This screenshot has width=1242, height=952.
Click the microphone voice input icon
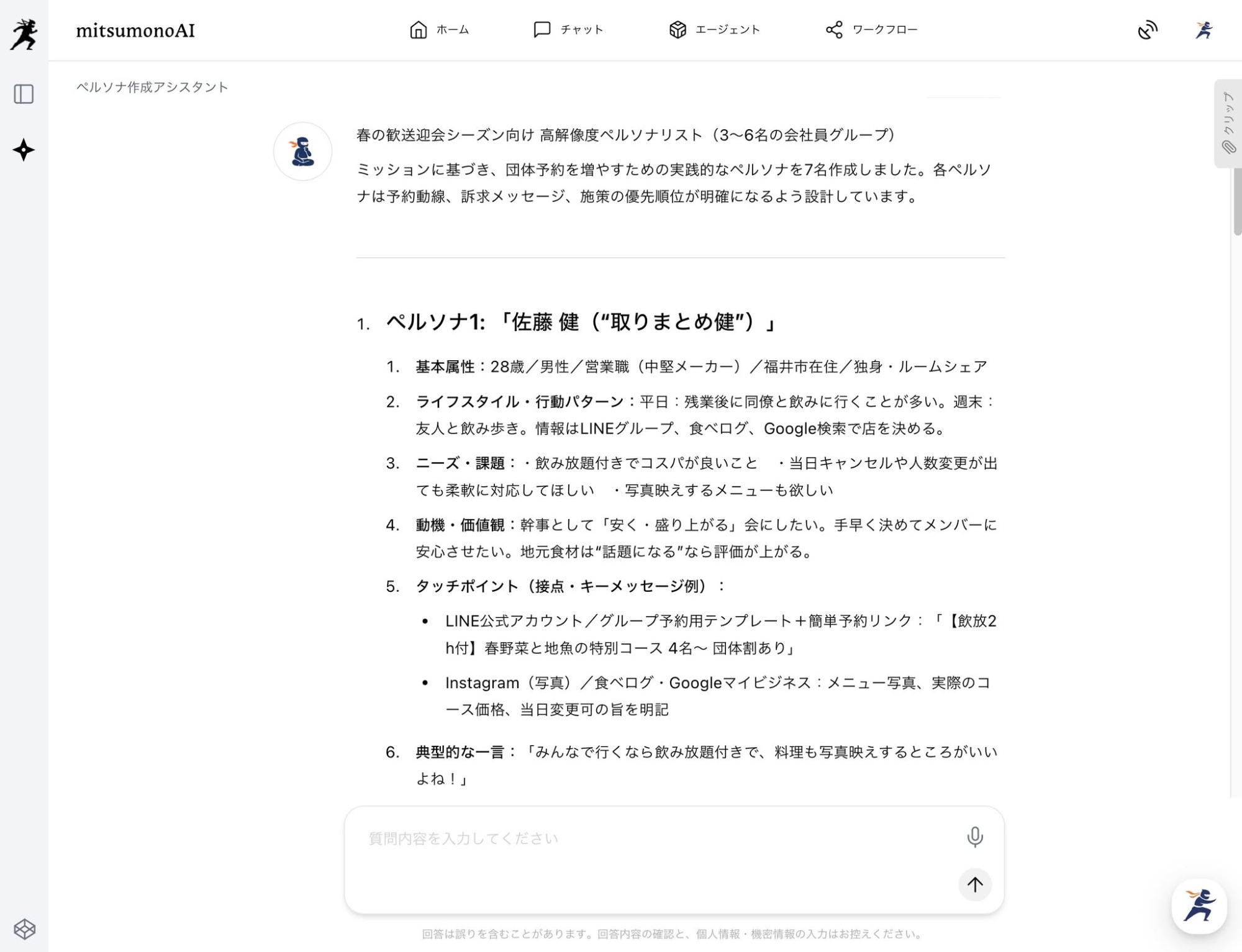click(974, 837)
